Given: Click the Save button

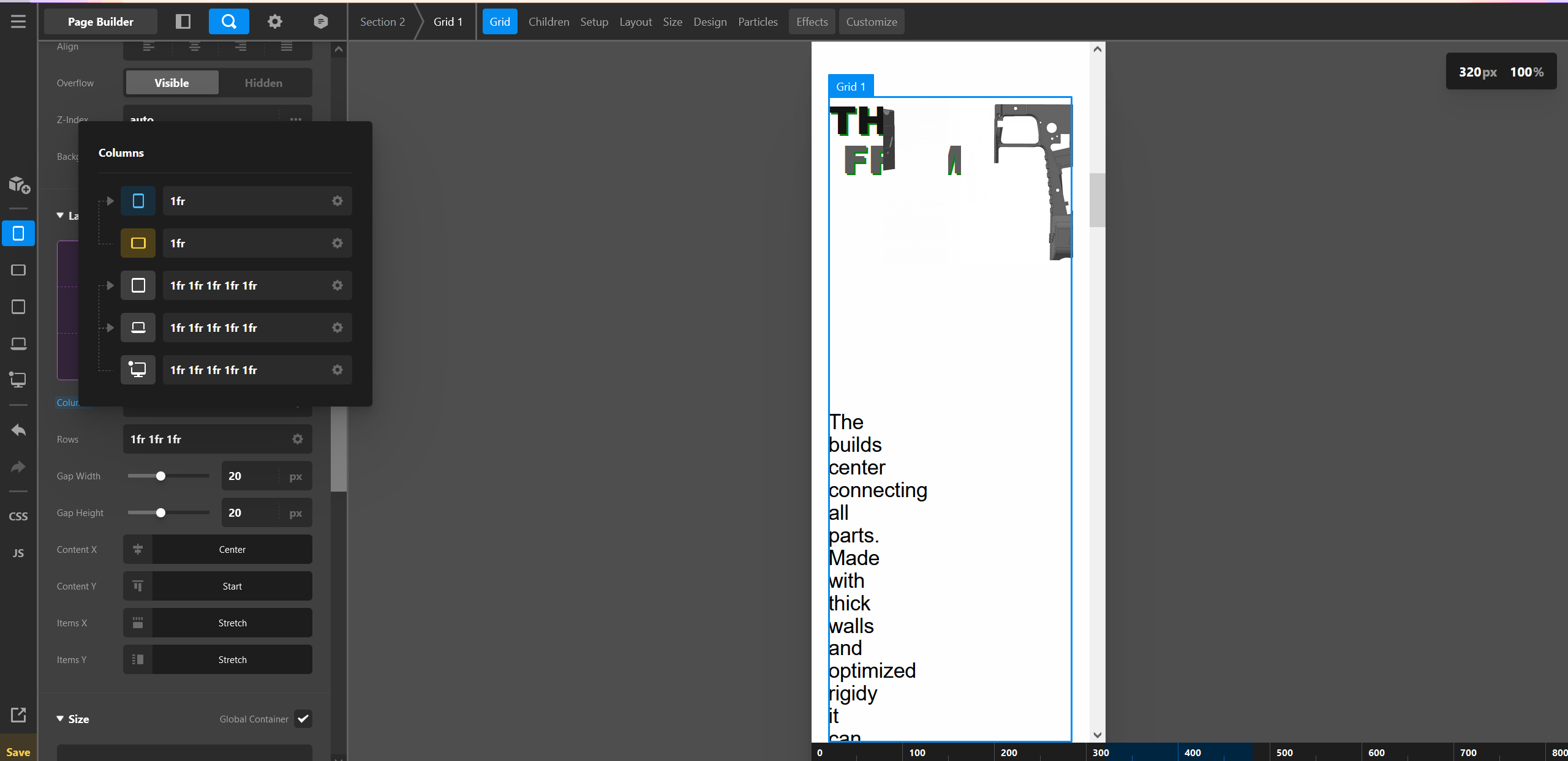Looking at the screenshot, I should coord(18,752).
